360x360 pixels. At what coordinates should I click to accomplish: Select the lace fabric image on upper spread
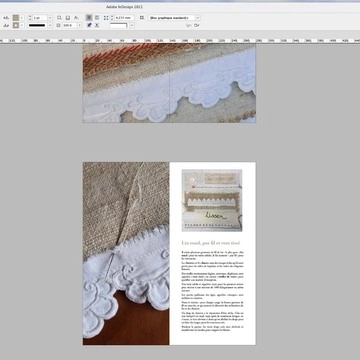pos(169,83)
